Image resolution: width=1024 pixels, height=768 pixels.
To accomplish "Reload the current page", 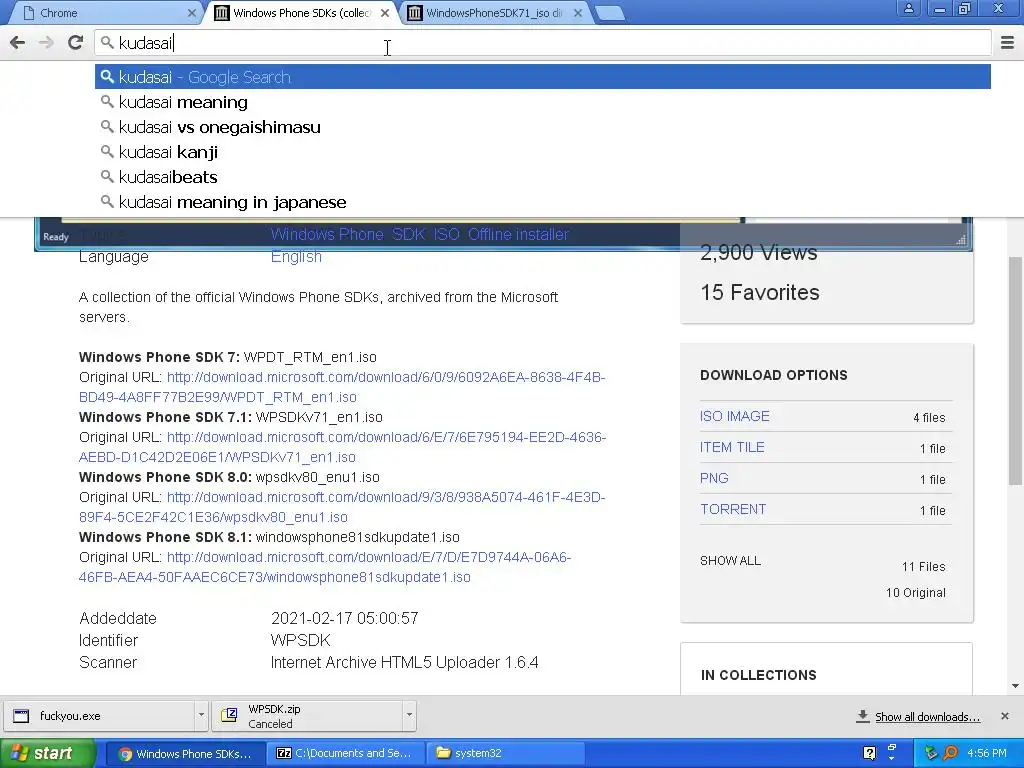I will pyautogui.click(x=75, y=43).
